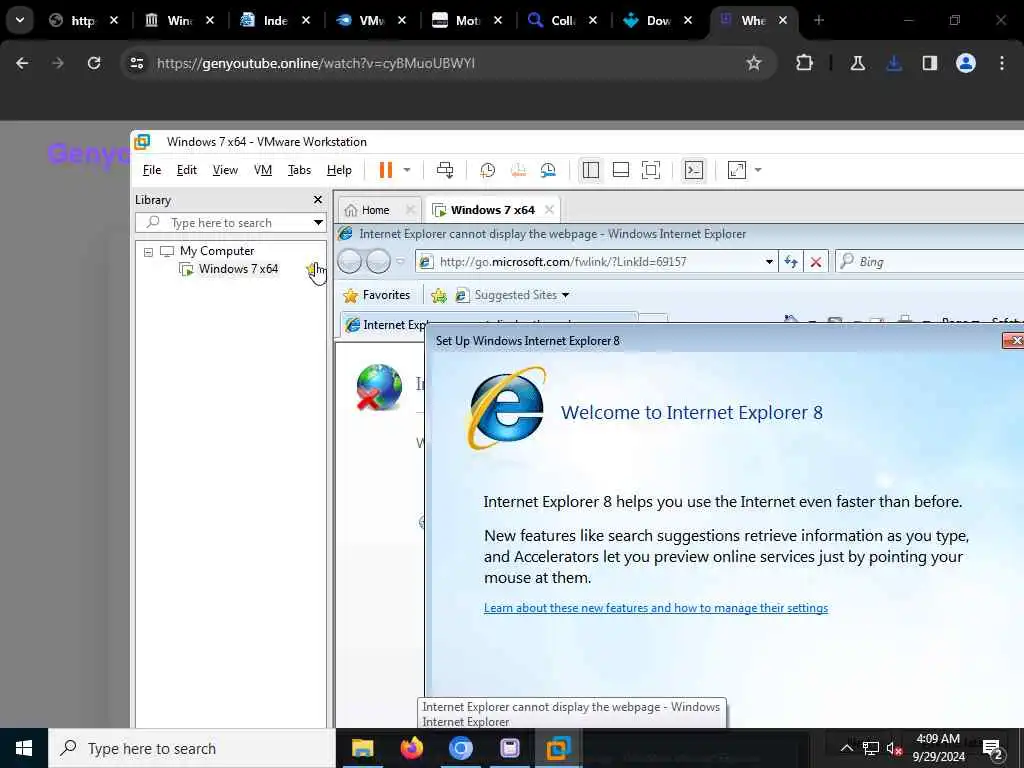This screenshot has width=1024, height=768.
Task: Open the Chrome profile avatar
Action: point(966,63)
